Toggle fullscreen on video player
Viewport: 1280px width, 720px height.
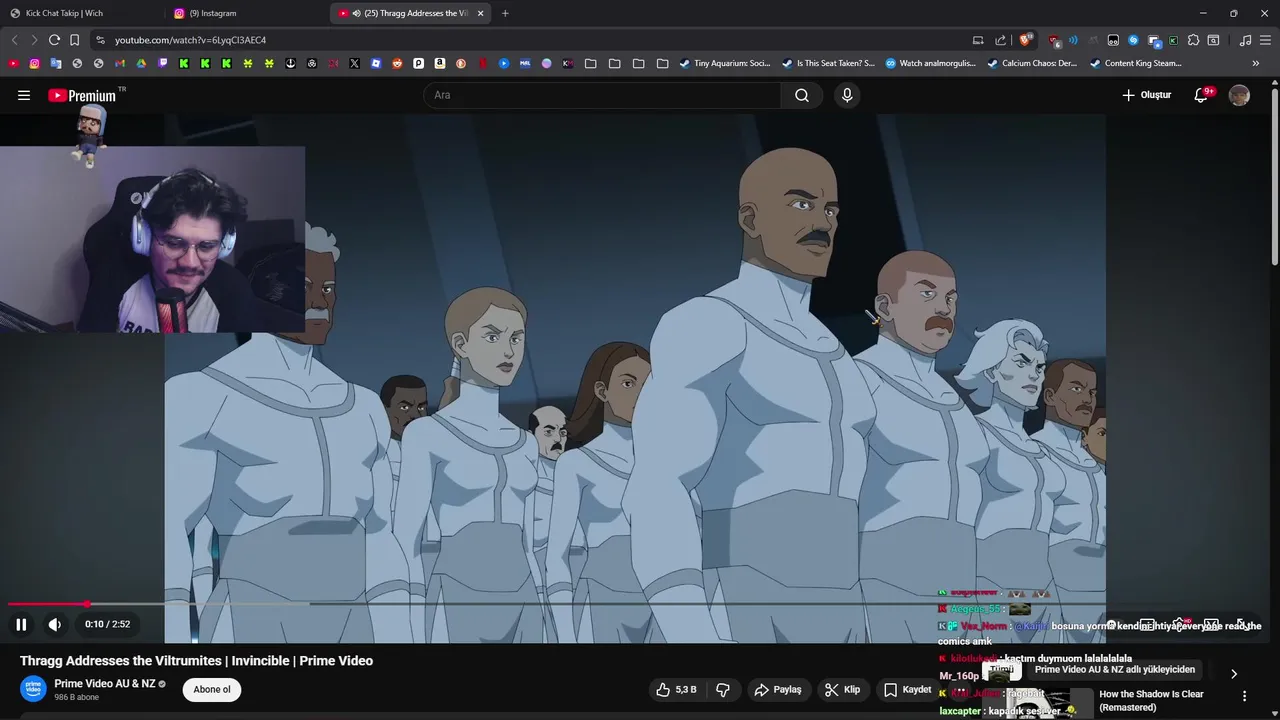coord(1241,624)
